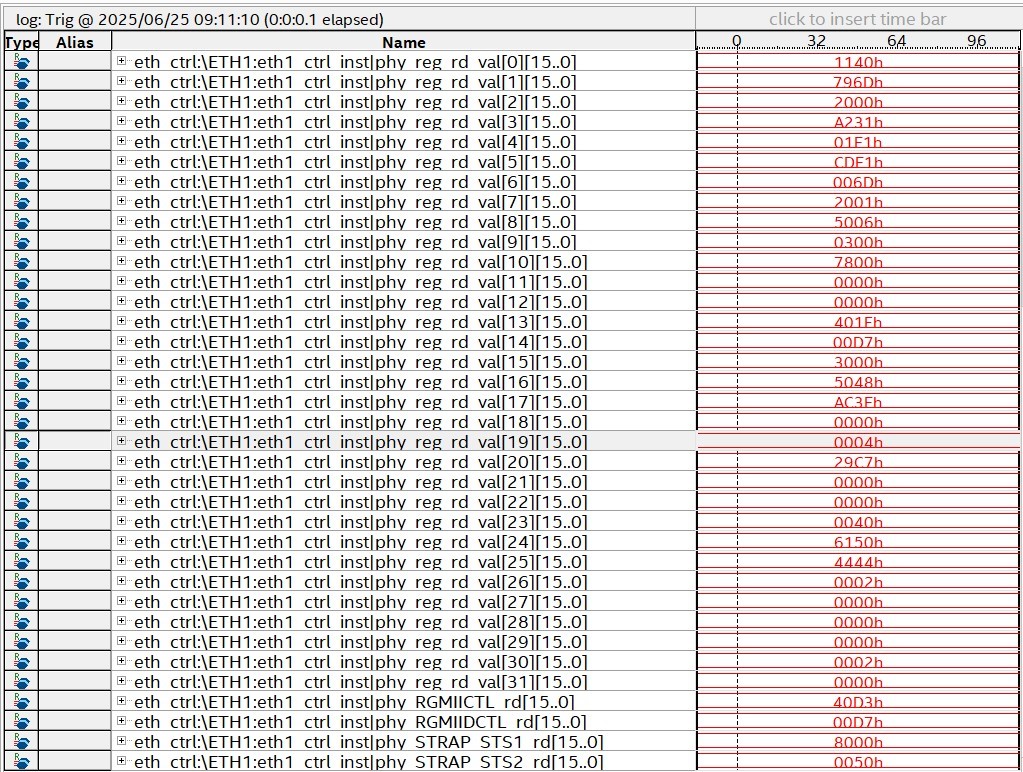Click the signal type icon for val[21] row
This screenshot has width=1023, height=772.
(x=21, y=482)
